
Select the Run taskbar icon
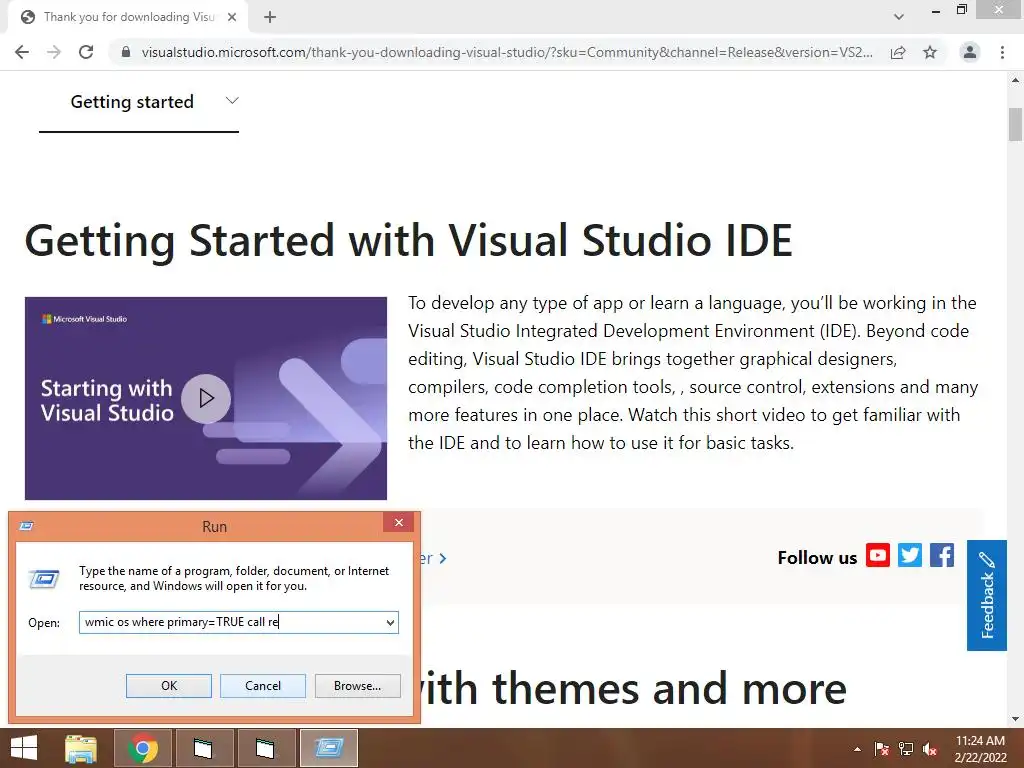[328, 748]
